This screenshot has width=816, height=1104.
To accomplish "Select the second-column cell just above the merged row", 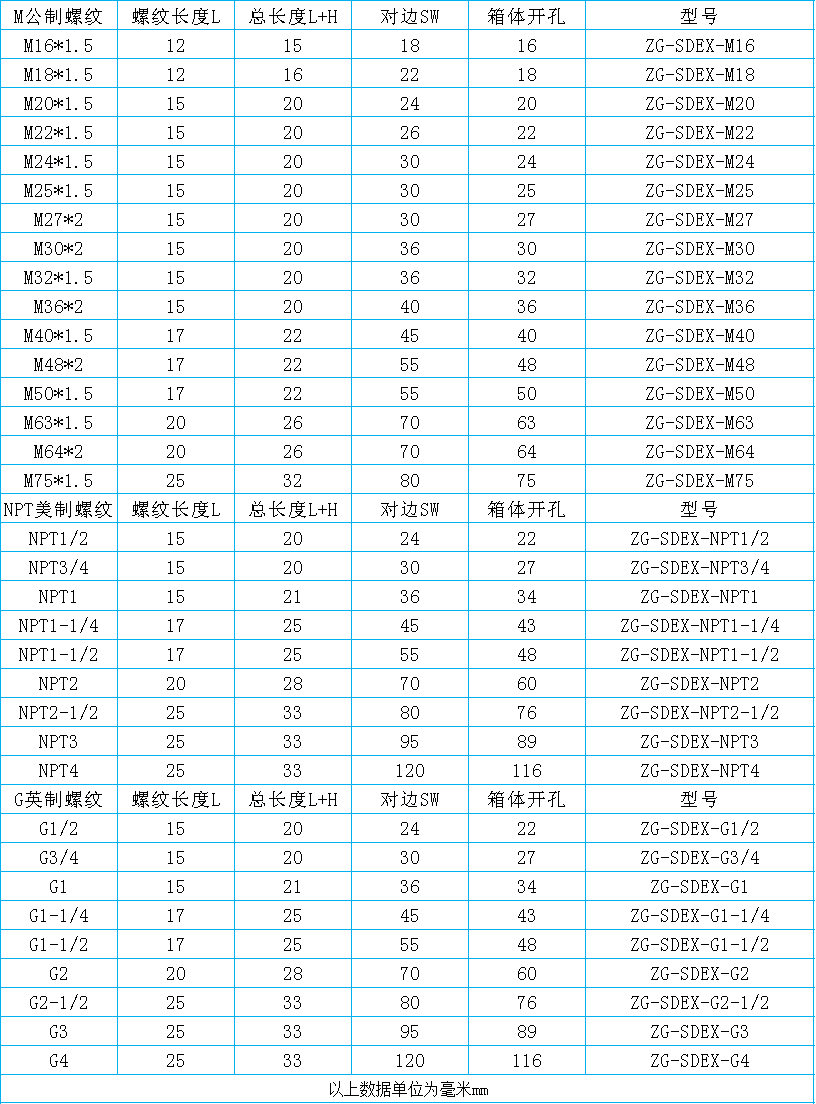I will click(176, 1060).
